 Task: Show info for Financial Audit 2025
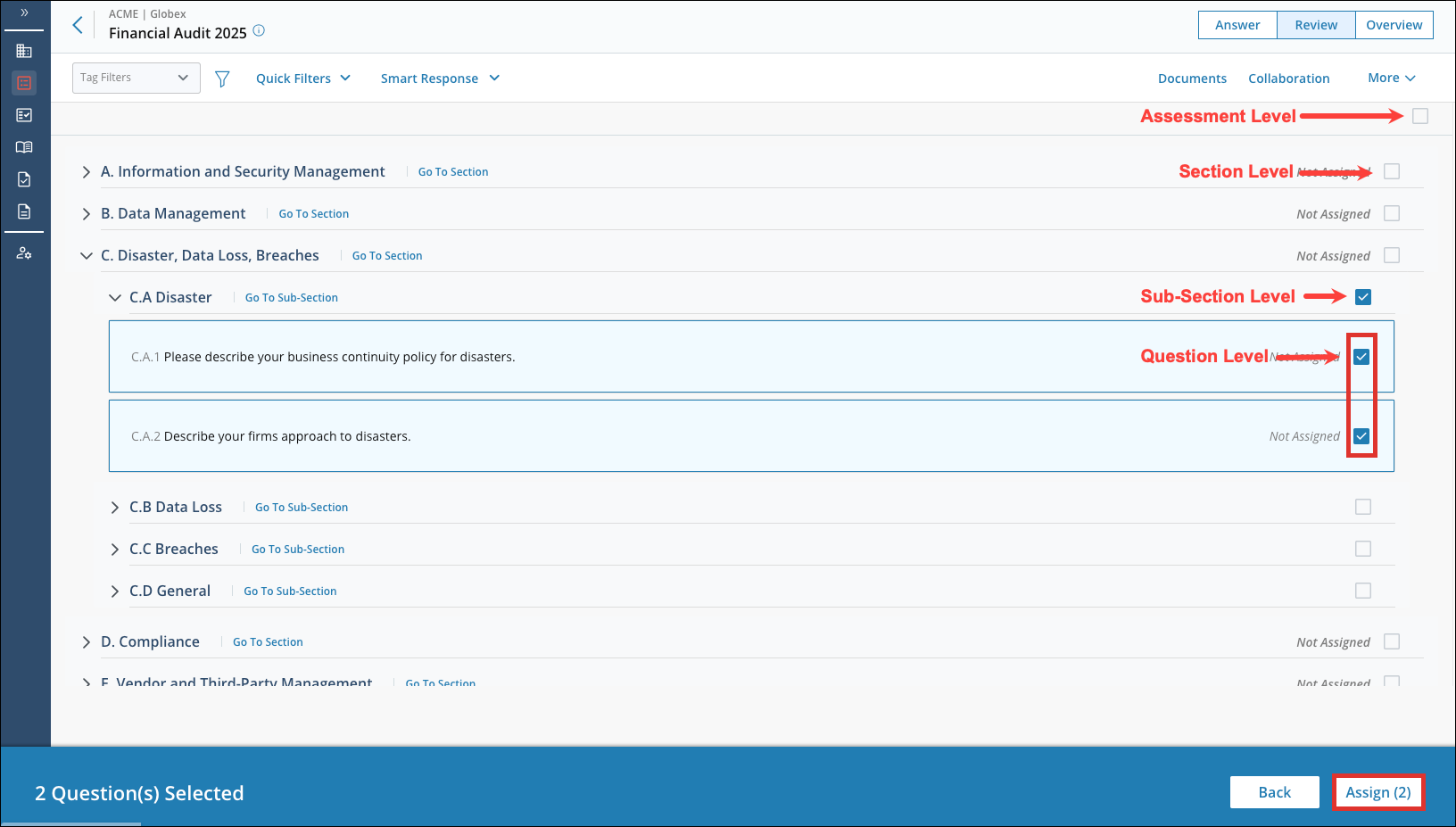pyautogui.click(x=259, y=30)
